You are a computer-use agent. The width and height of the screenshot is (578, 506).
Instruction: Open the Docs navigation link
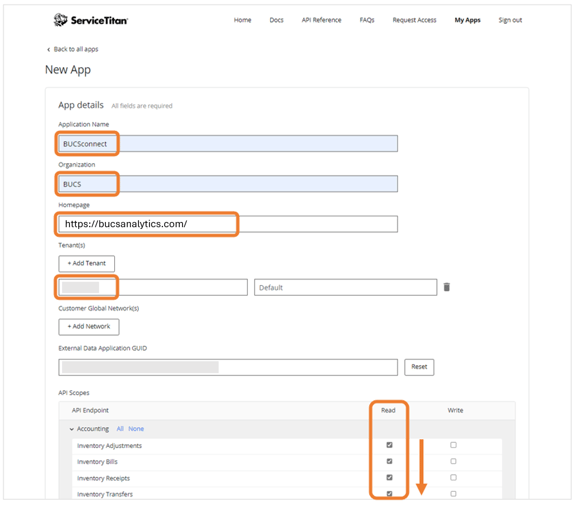pos(276,20)
